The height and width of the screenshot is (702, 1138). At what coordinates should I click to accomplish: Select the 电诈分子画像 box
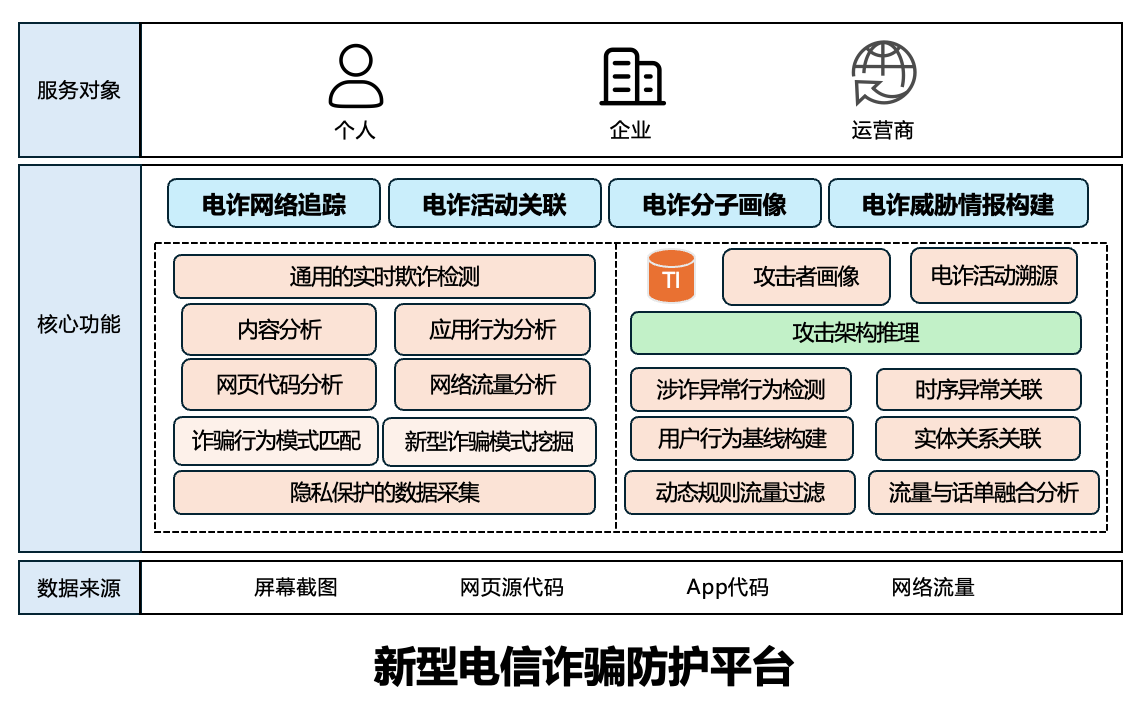click(714, 203)
